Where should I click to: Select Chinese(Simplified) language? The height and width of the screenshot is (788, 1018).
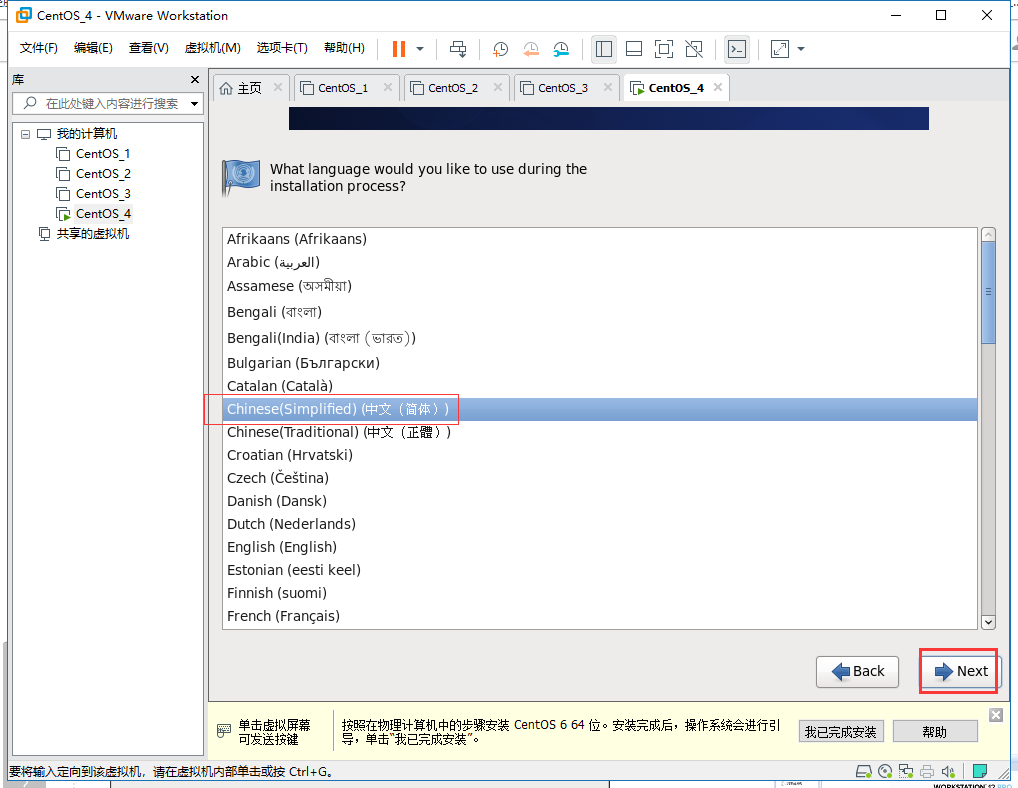(x=599, y=409)
